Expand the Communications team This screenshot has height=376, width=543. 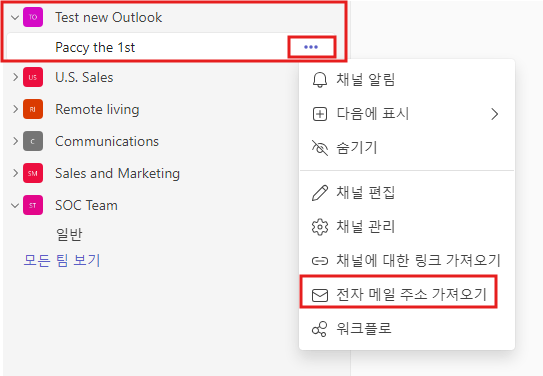pyautogui.click(x=15, y=141)
